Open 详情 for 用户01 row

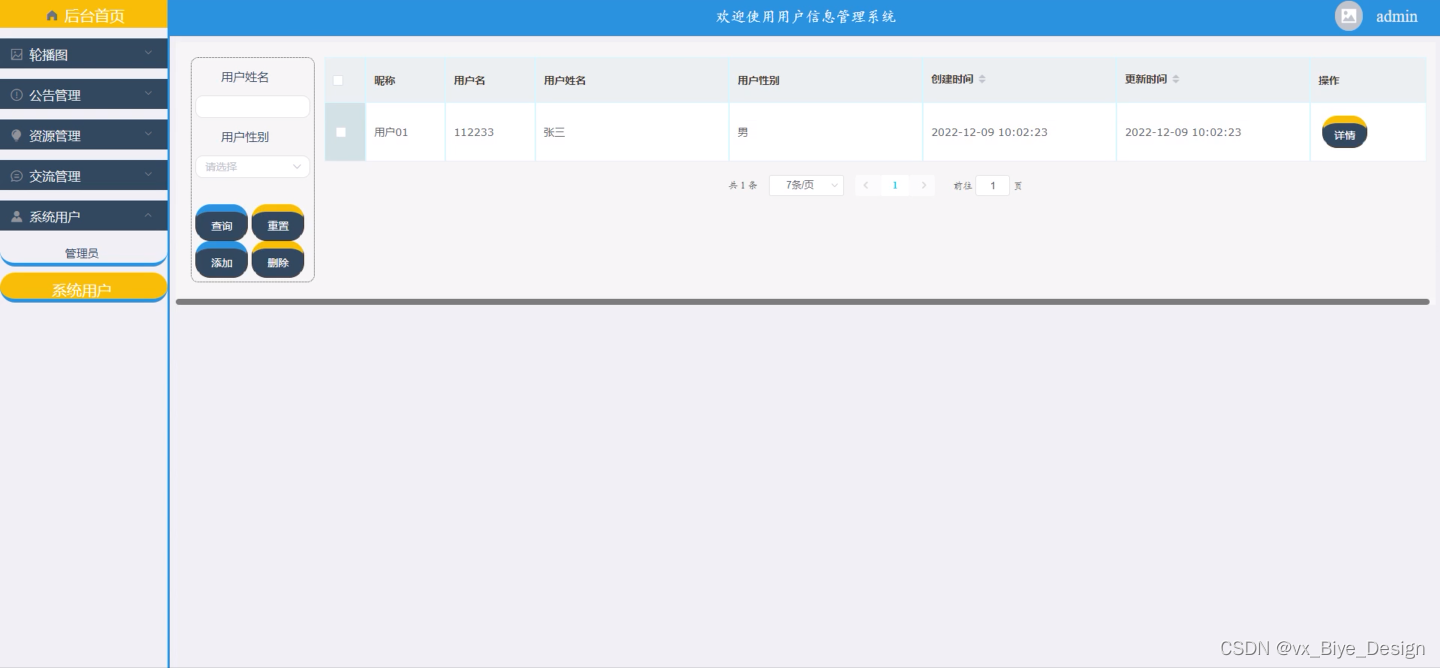click(x=1345, y=132)
